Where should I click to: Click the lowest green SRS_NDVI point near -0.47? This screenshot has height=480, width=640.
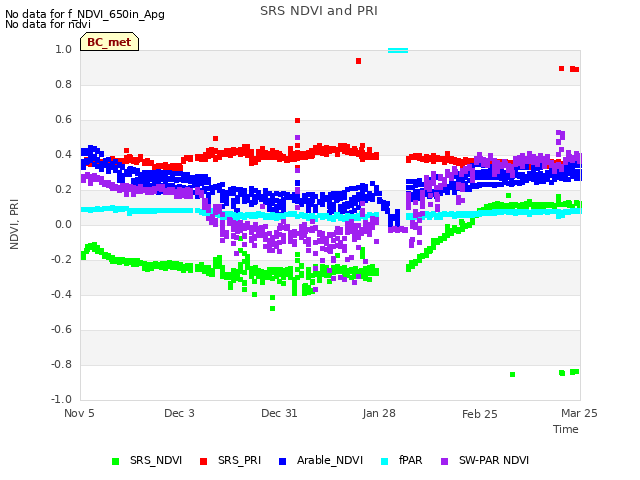pyautogui.click(x=273, y=309)
